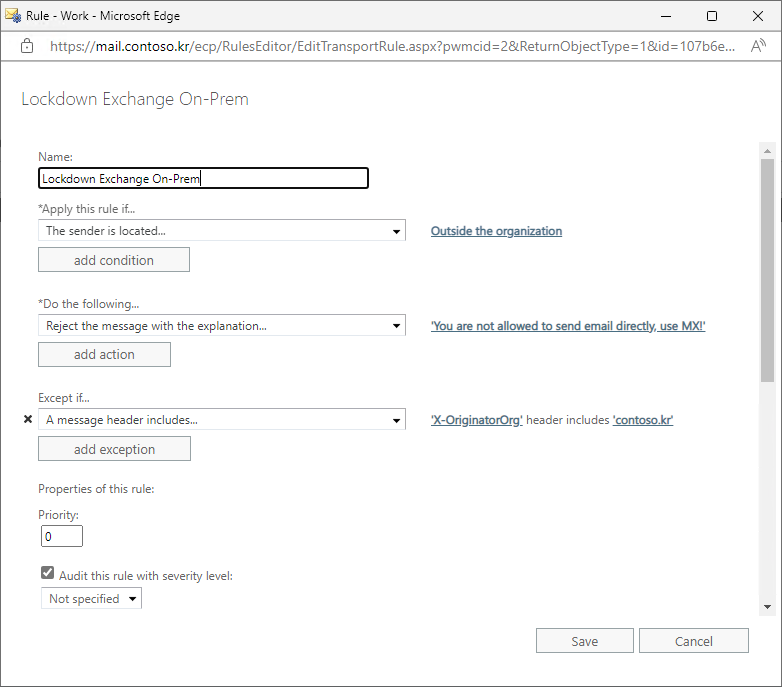Minimize the Rule window
The height and width of the screenshot is (687, 782).
click(x=666, y=16)
